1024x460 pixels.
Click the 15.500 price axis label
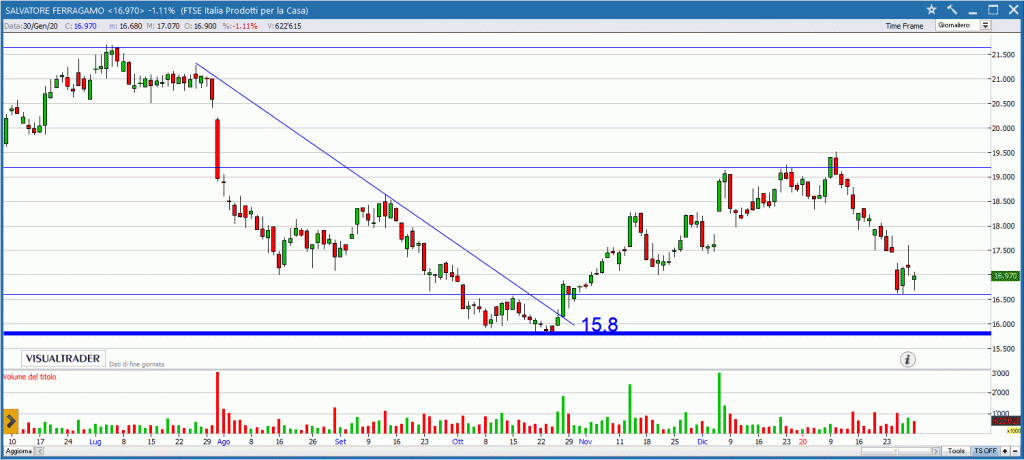click(1003, 349)
